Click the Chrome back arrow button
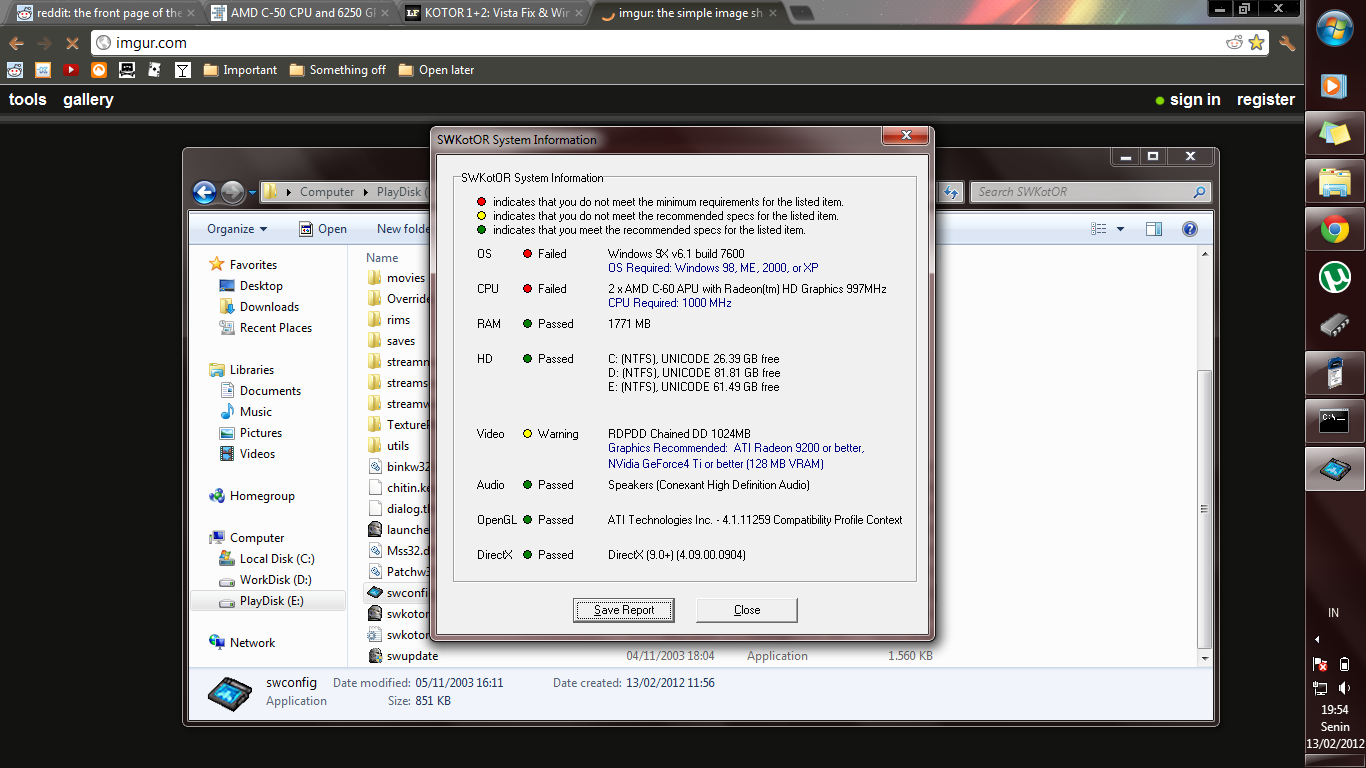Viewport: 1366px width, 768px height. (16, 43)
